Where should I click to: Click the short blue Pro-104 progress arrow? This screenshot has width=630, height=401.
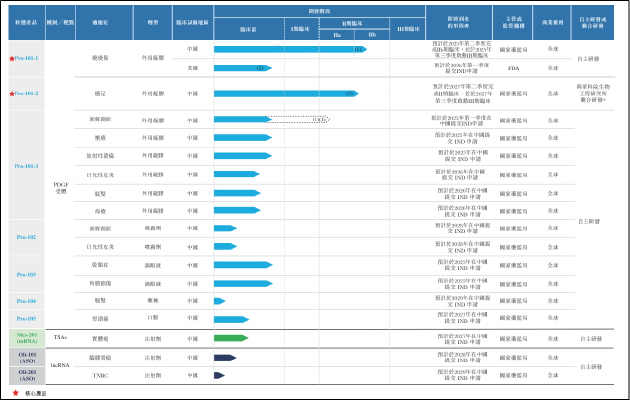(x=220, y=301)
